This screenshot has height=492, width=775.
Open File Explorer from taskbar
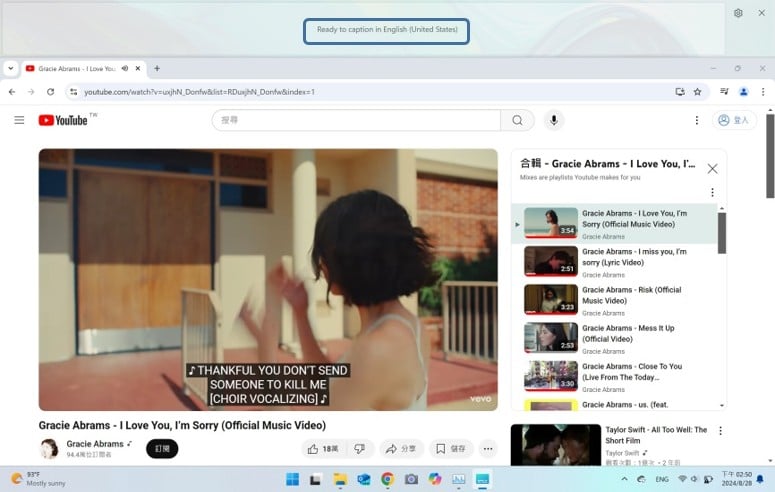[x=340, y=479]
